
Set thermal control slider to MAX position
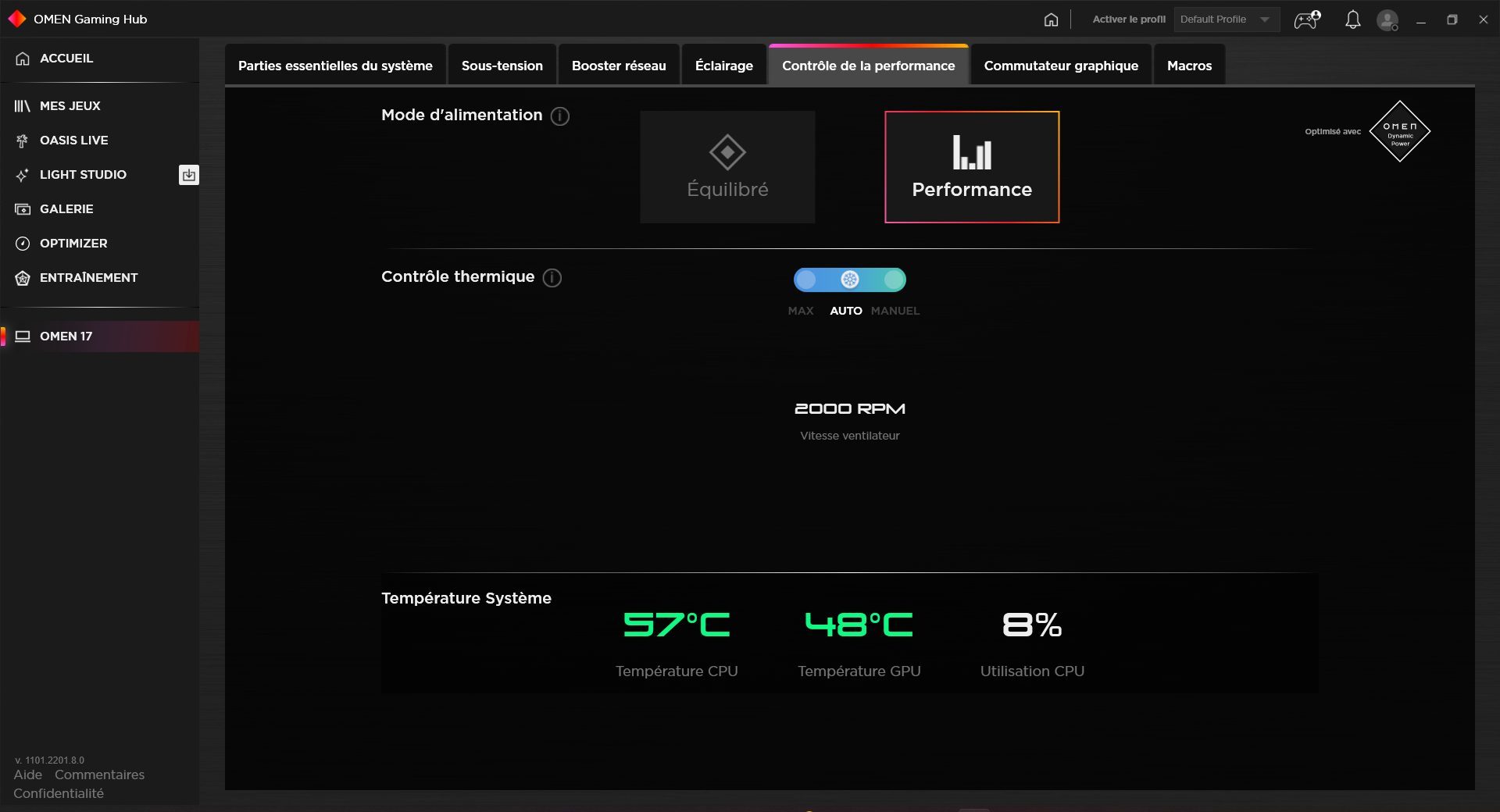pos(806,280)
